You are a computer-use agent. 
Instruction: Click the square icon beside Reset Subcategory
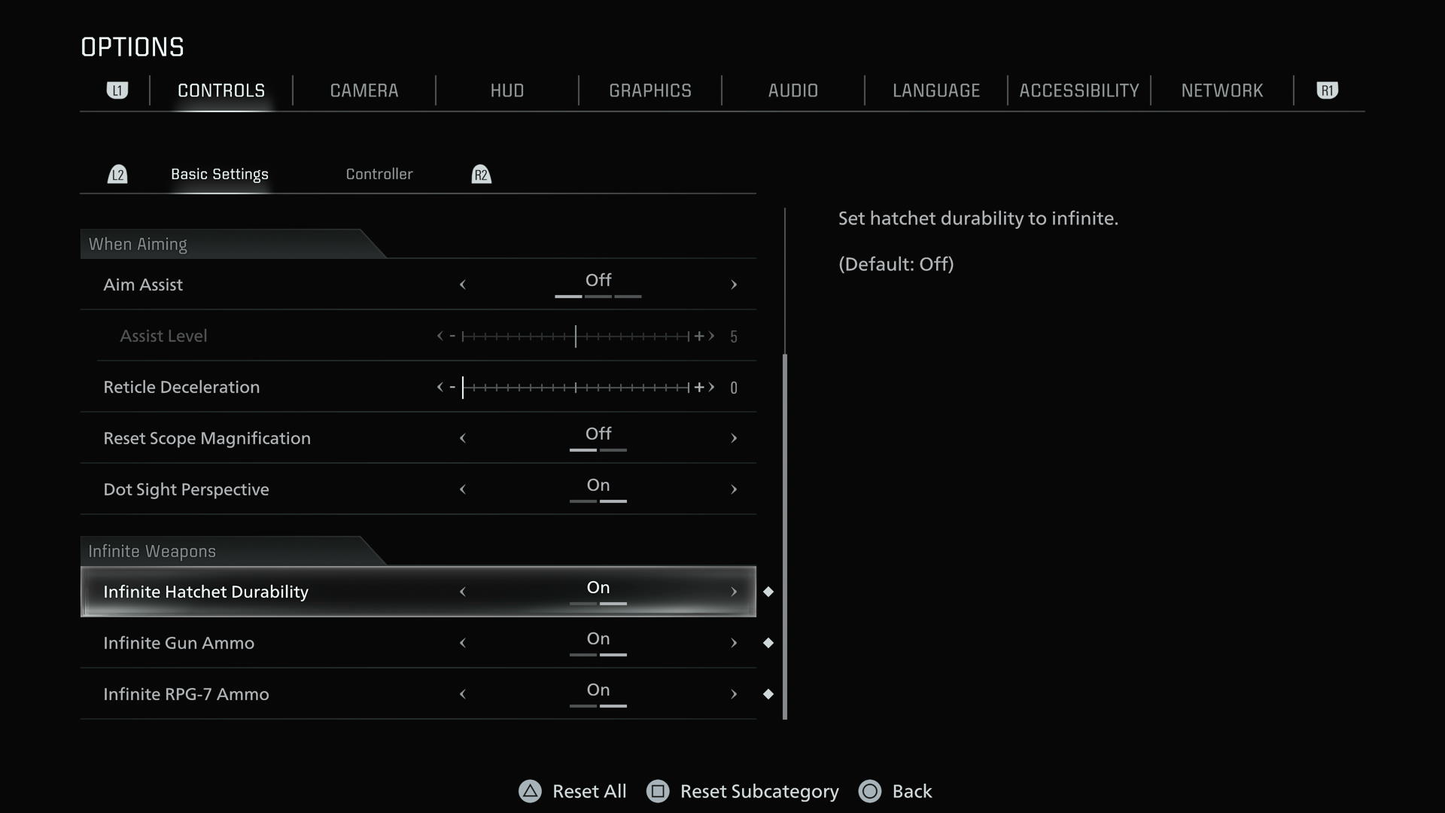657,791
